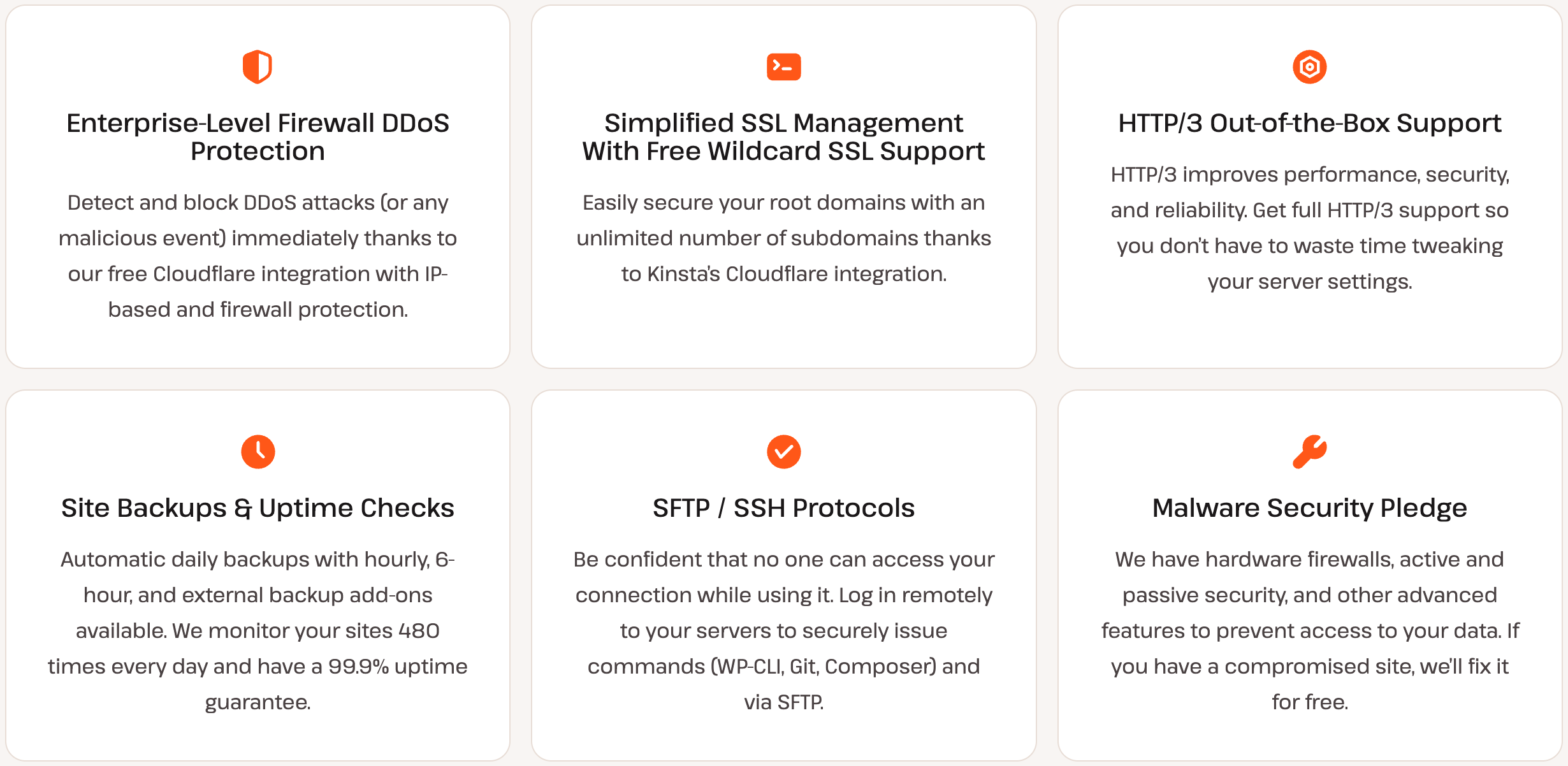This screenshot has width=1568, height=766.
Task: Click the wildcard SSL subdomains description text
Action: pyautogui.click(x=783, y=238)
